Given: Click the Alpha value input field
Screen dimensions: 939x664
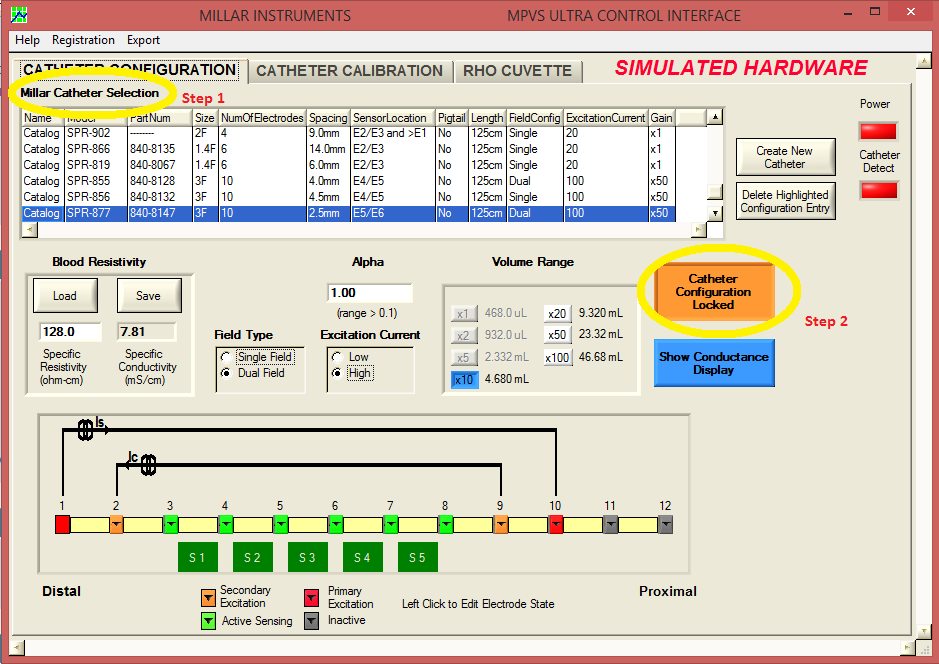Looking at the screenshot, I should (369, 293).
